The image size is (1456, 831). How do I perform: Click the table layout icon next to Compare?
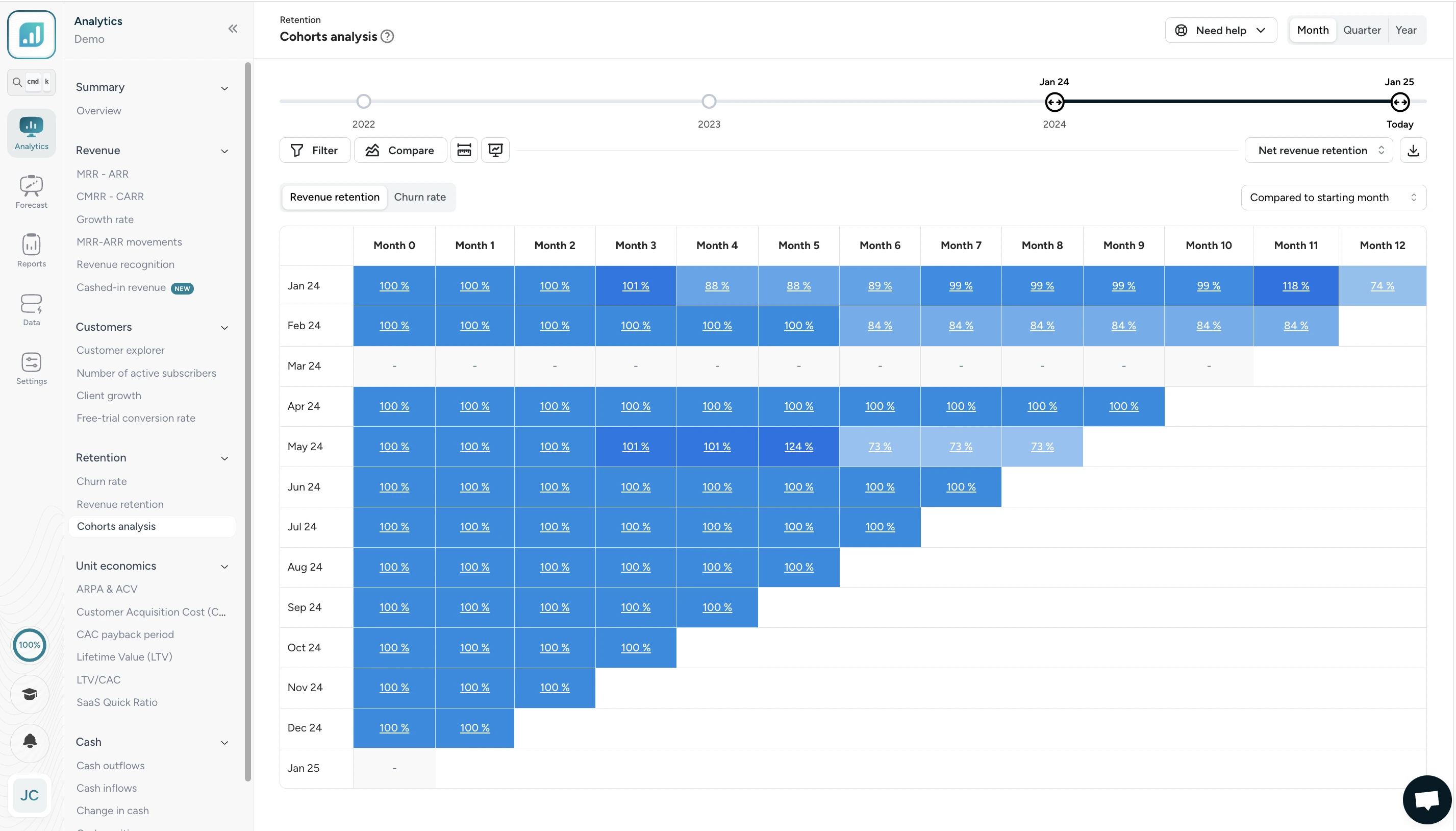[464, 150]
